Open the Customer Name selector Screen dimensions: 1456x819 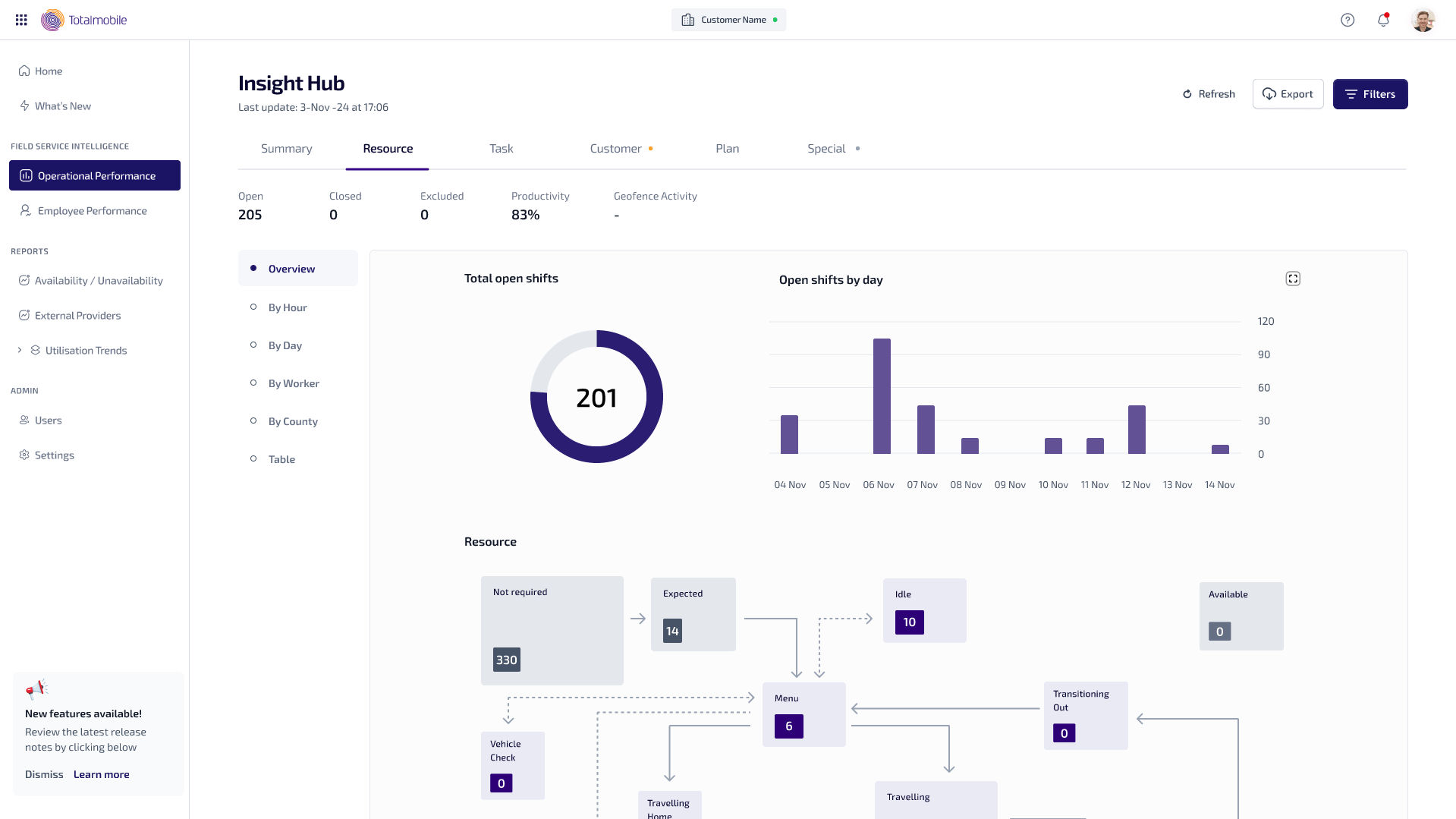[728, 20]
